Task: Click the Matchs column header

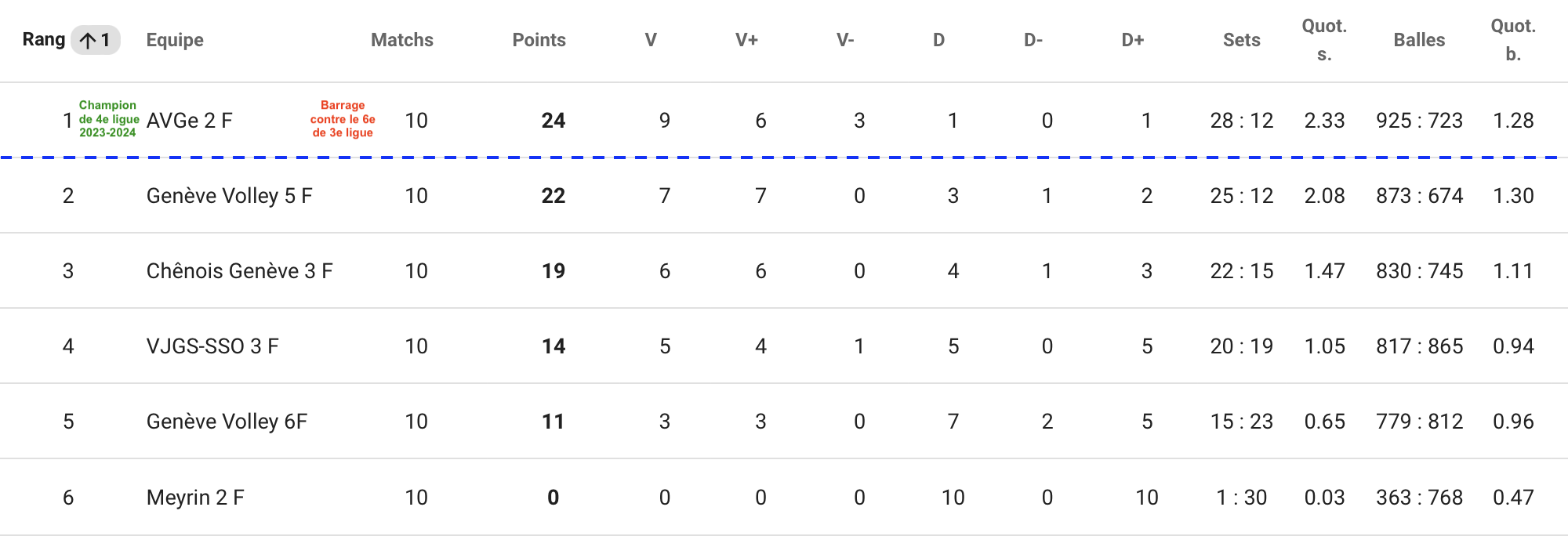Action: (x=402, y=40)
